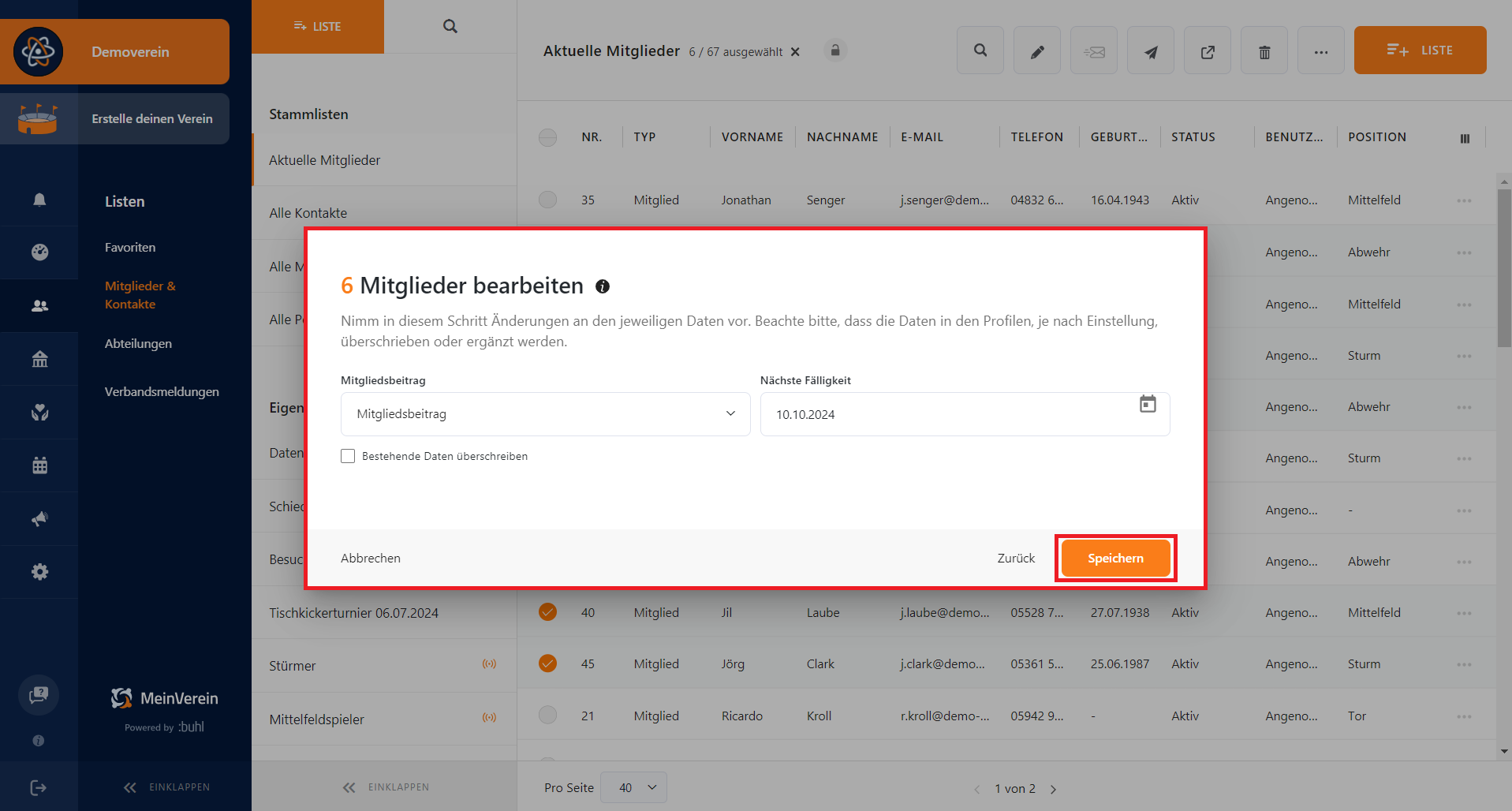
Task: Open the notifications bell in sidebar
Action: tap(39, 200)
